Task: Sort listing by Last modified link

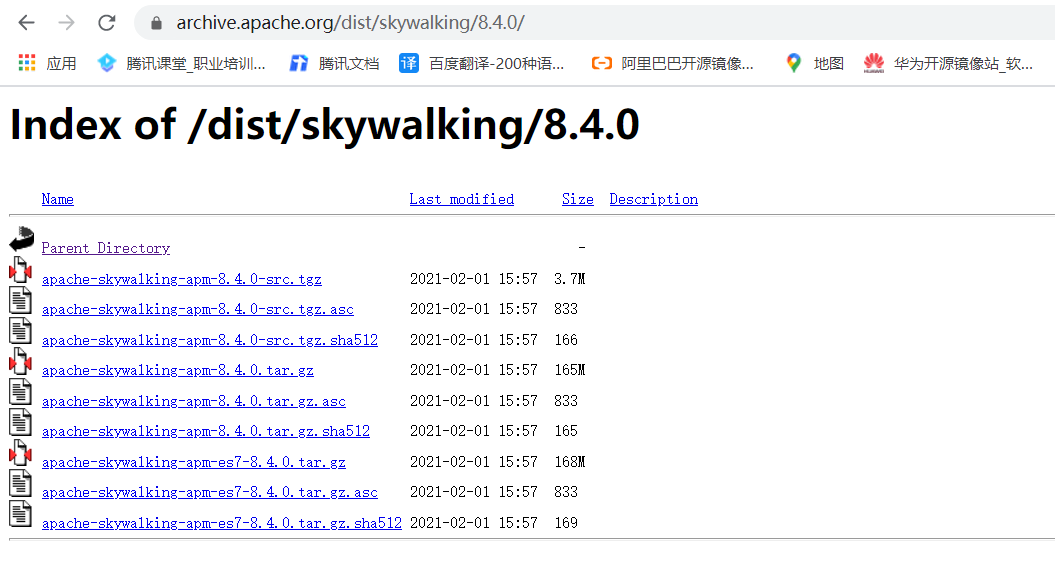Action: [462, 199]
